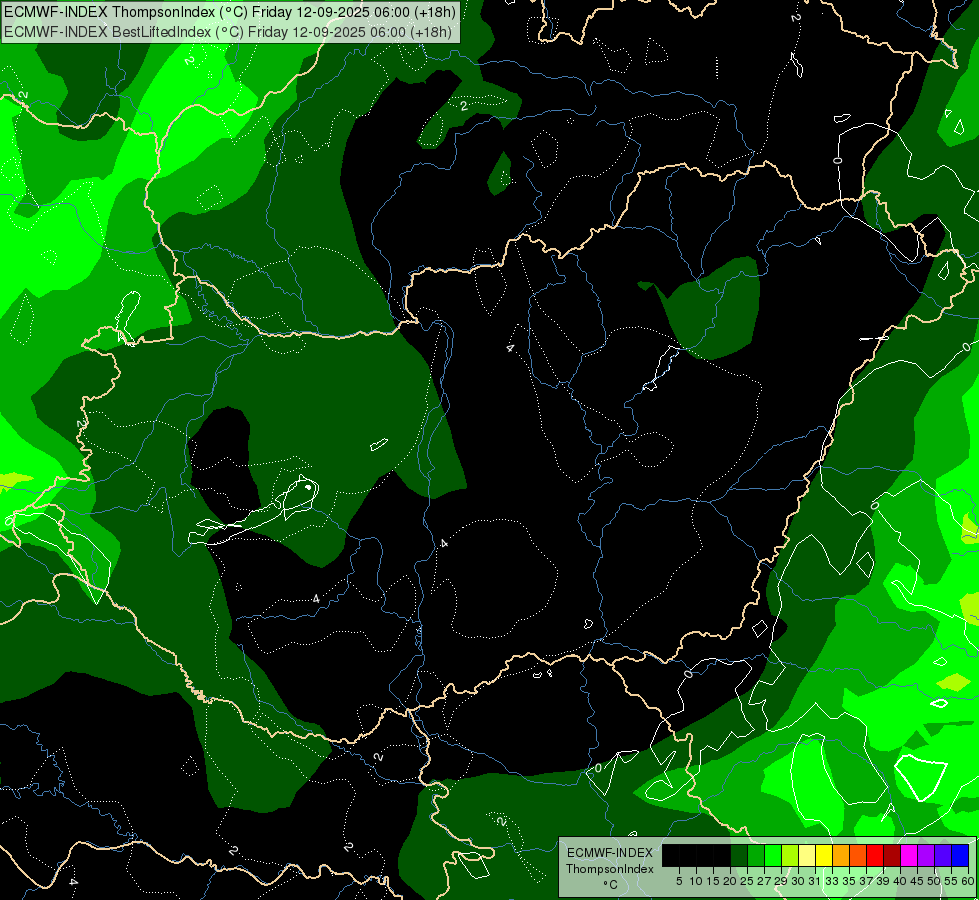The width and height of the screenshot is (979, 900).
Task: Click the legend tick label 37
Action: 866,881
